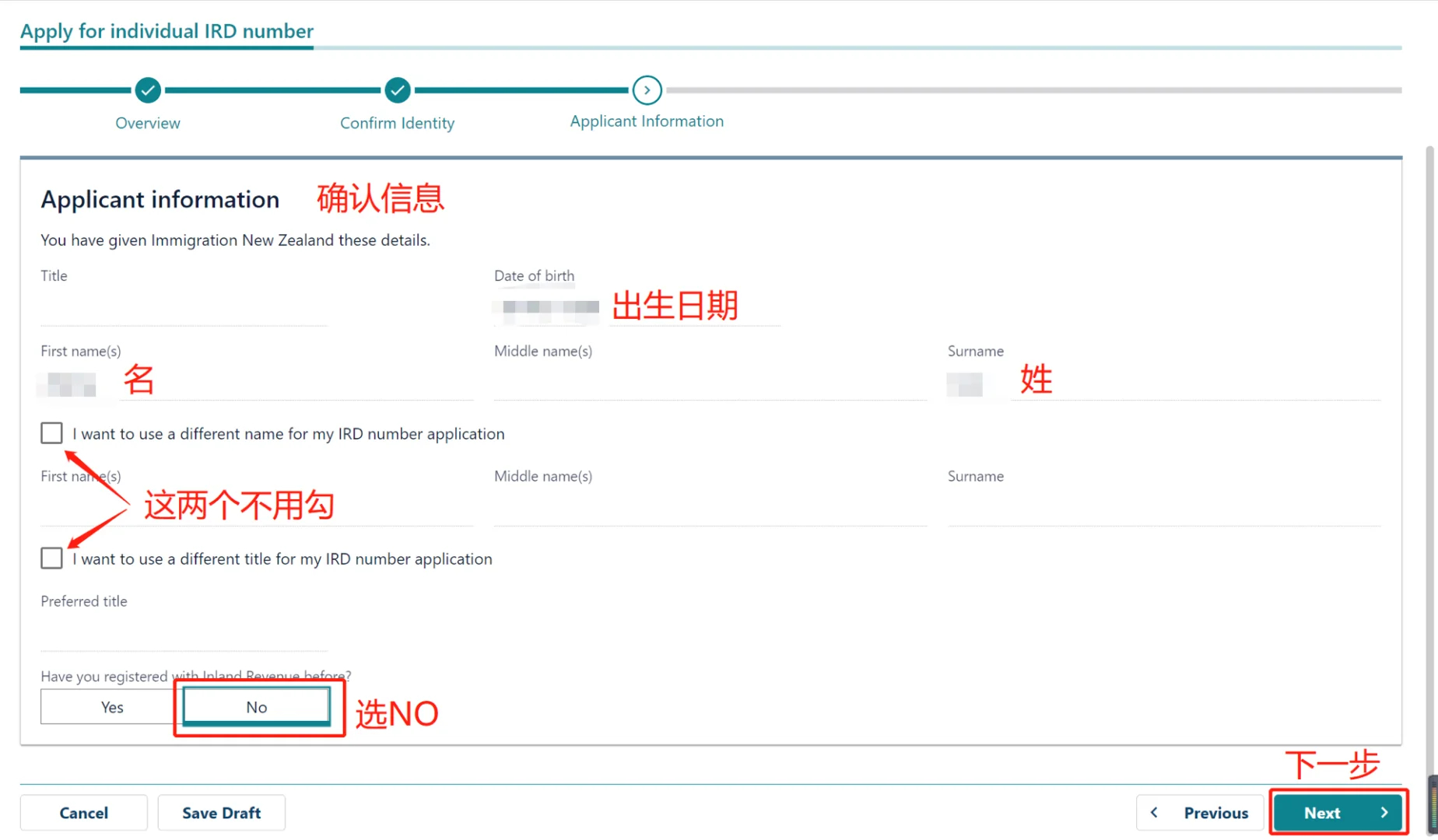The image size is (1438, 840).
Task: Open the Preferred title dropdown field
Action: 184,634
